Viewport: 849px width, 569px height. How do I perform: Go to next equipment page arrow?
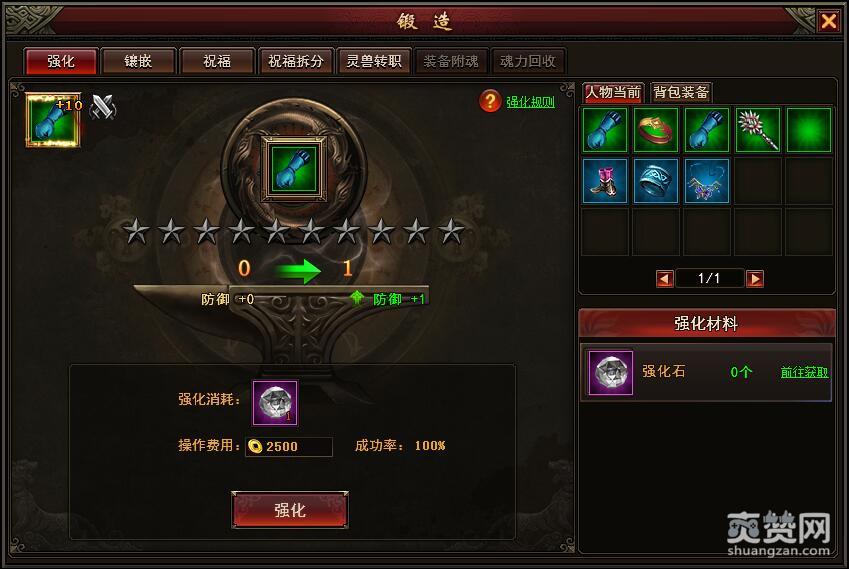point(754,279)
